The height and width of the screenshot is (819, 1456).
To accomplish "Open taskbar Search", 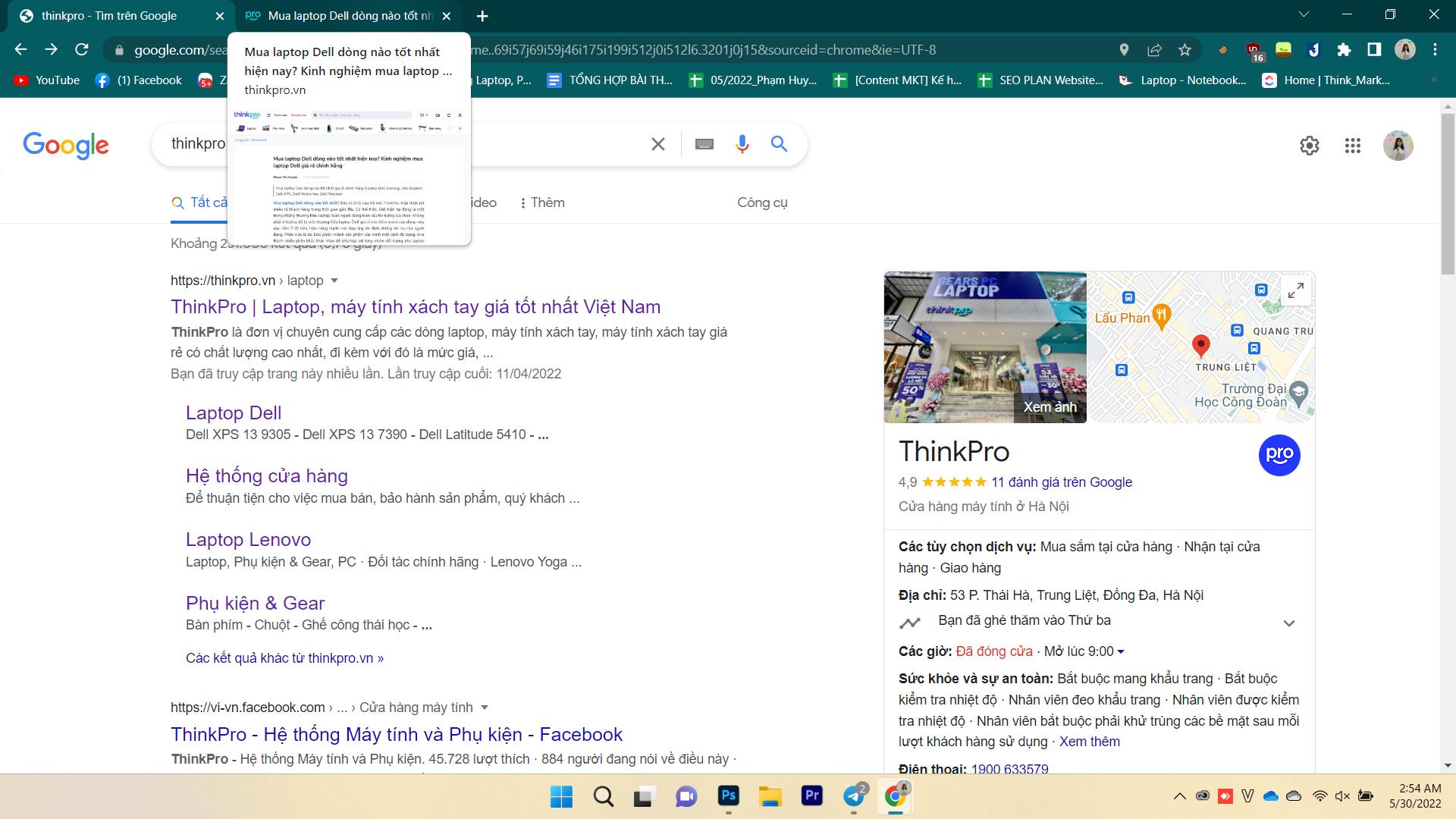I will coord(604,796).
